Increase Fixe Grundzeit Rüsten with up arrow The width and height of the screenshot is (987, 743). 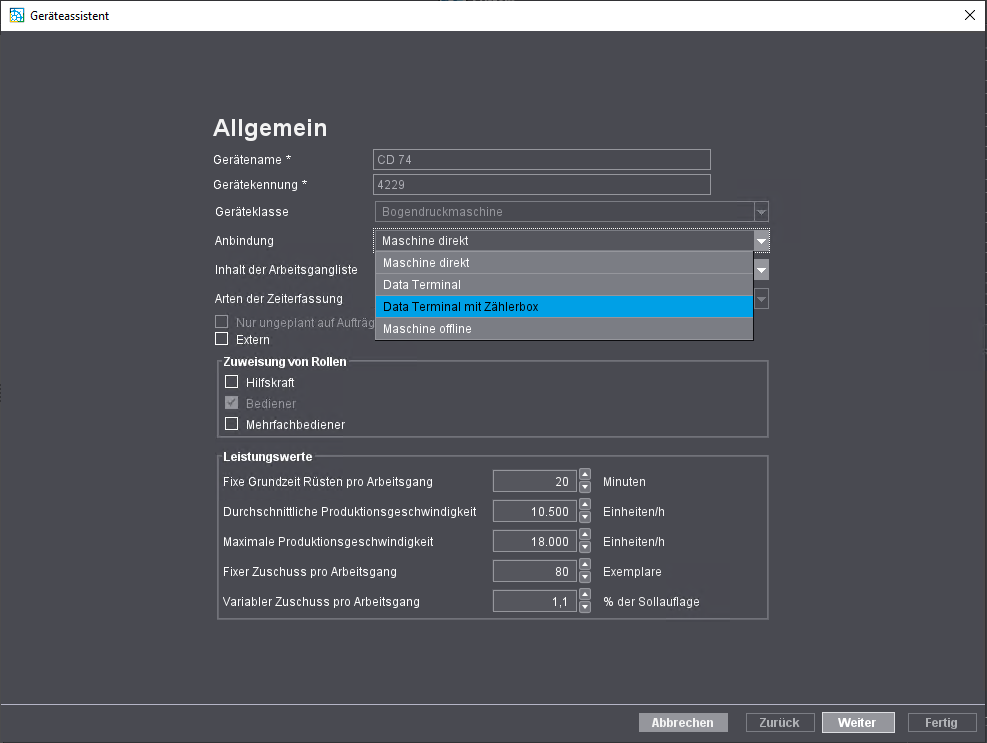coord(585,475)
